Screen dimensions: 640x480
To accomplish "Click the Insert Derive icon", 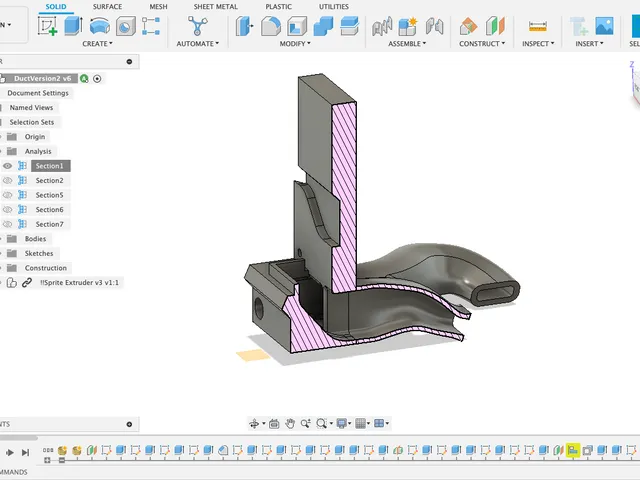I will coord(579,26).
